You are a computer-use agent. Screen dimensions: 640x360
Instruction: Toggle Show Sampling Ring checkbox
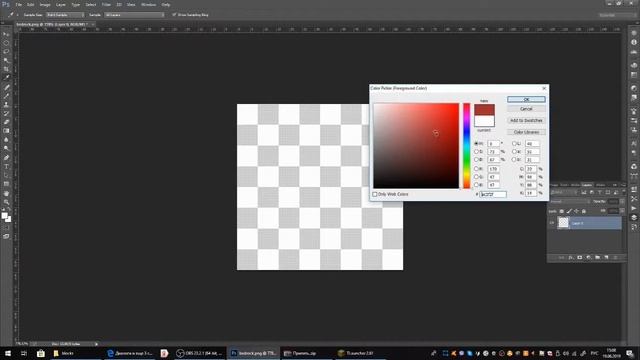tap(174, 15)
